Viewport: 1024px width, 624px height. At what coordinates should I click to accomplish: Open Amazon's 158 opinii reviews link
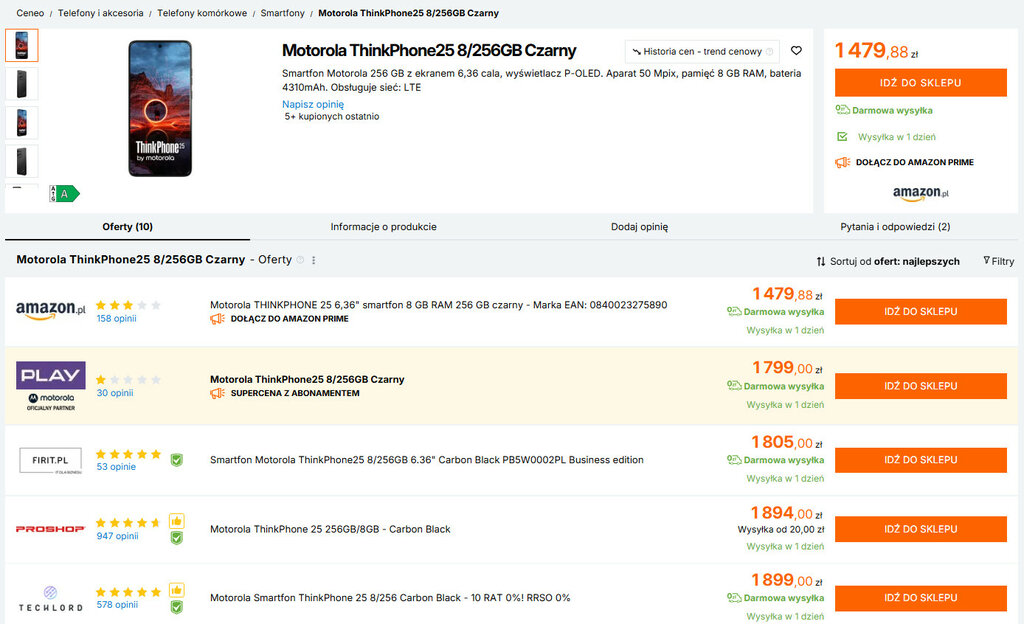click(116, 319)
